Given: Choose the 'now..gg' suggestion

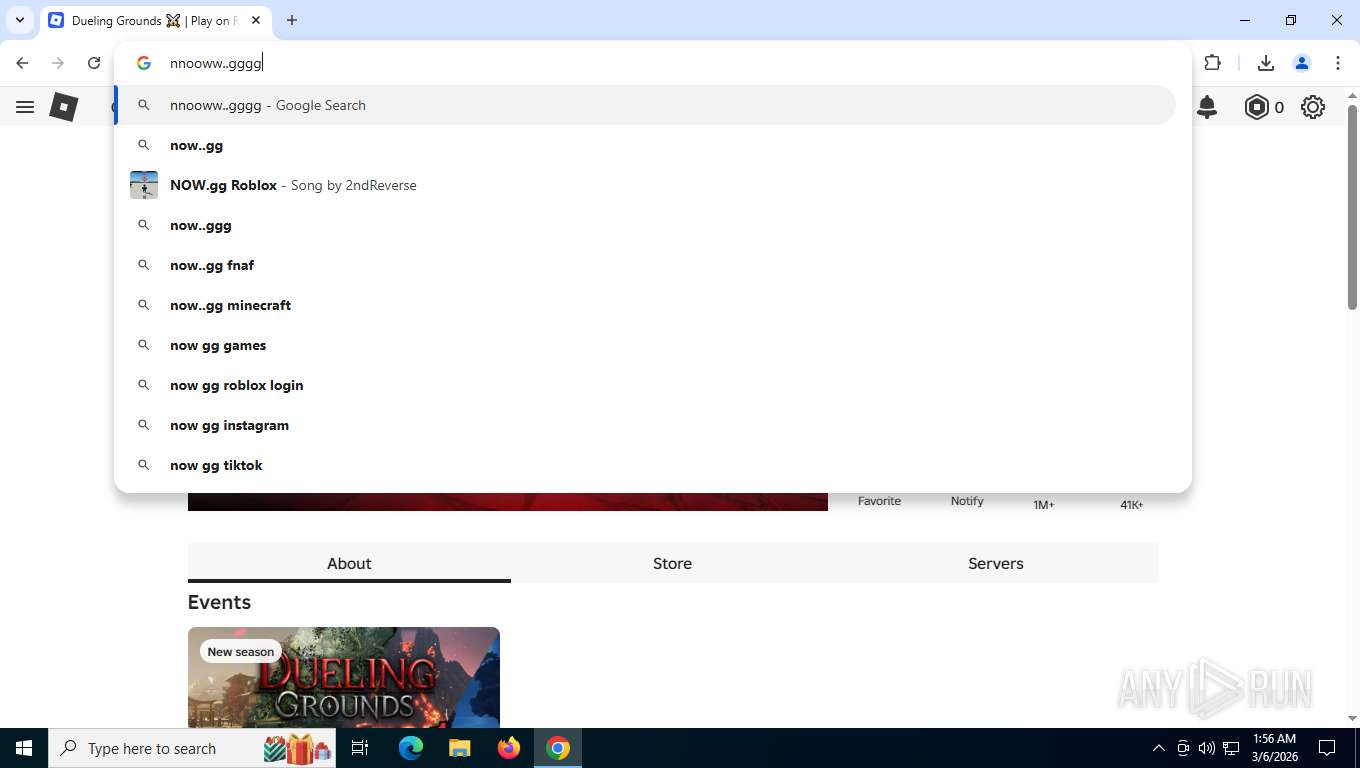Looking at the screenshot, I should (x=645, y=145).
